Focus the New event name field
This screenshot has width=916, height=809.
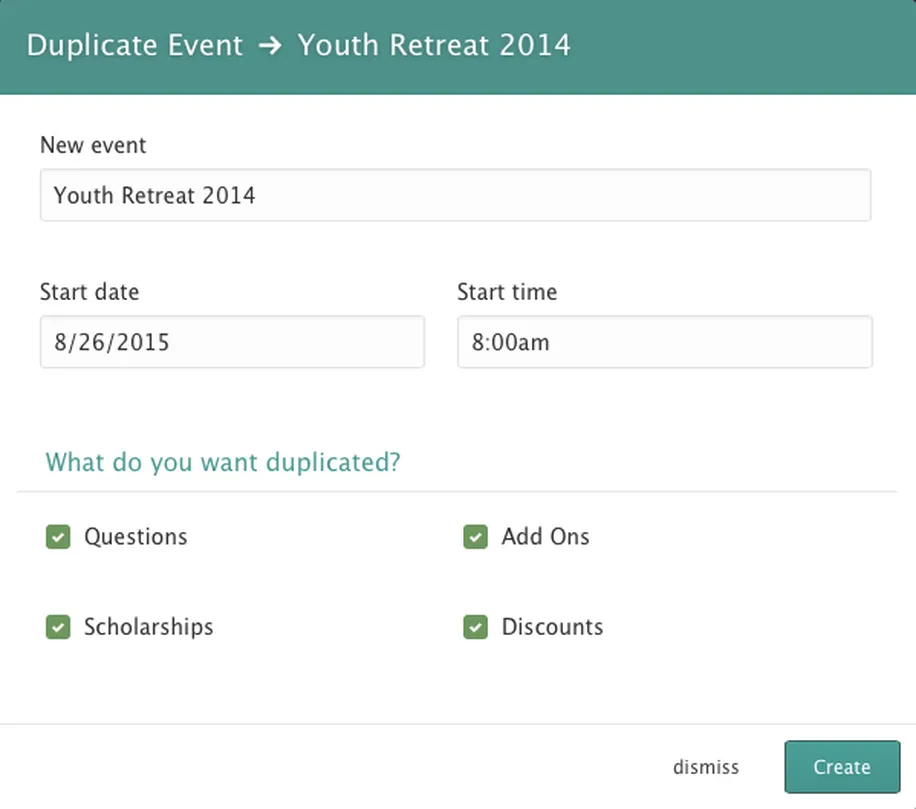(455, 195)
